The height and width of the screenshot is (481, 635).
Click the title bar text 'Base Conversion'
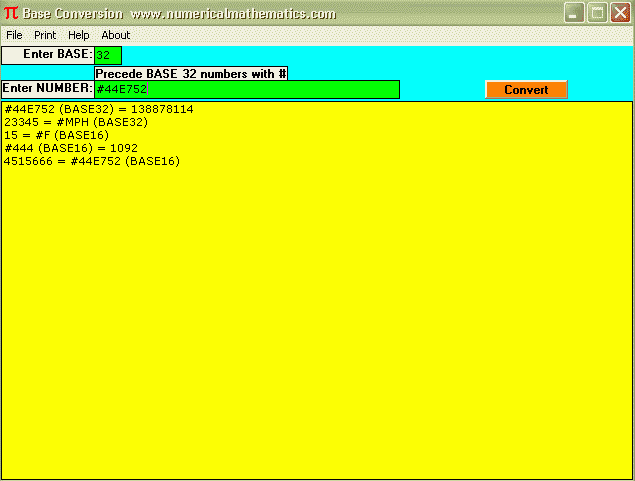point(73,14)
